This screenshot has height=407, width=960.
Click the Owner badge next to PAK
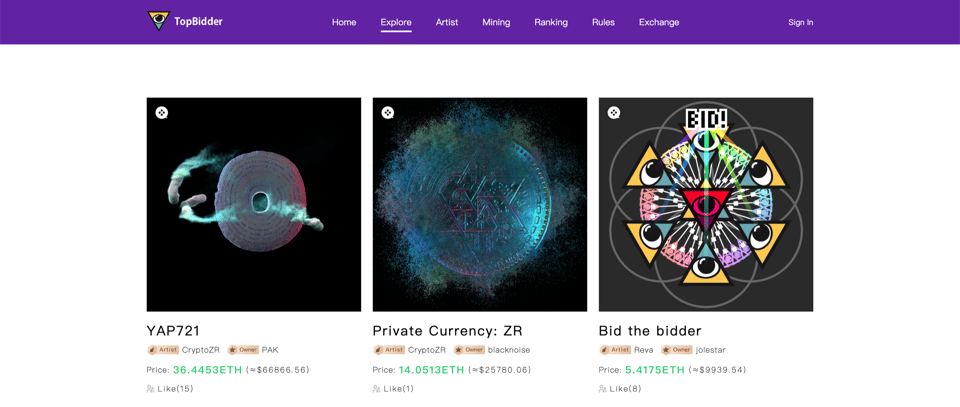(243, 350)
